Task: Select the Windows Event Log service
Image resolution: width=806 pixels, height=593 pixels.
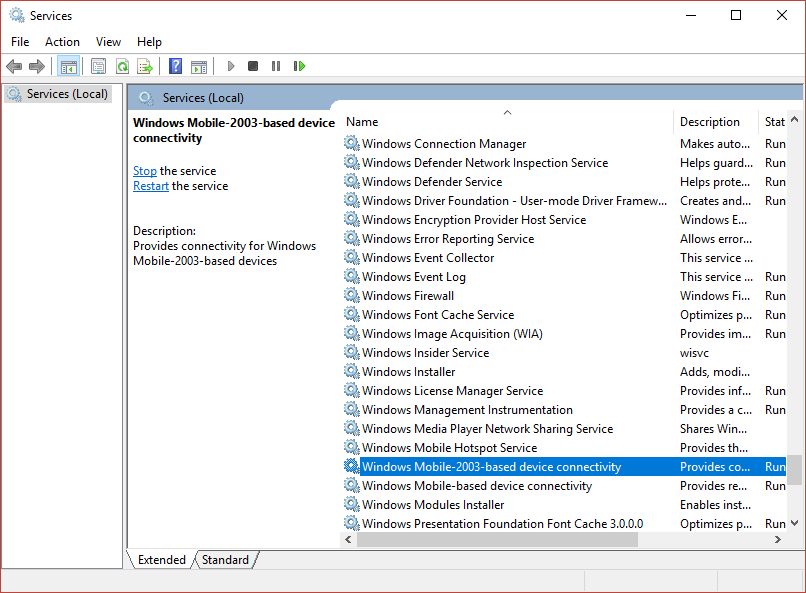Action: 564,277
